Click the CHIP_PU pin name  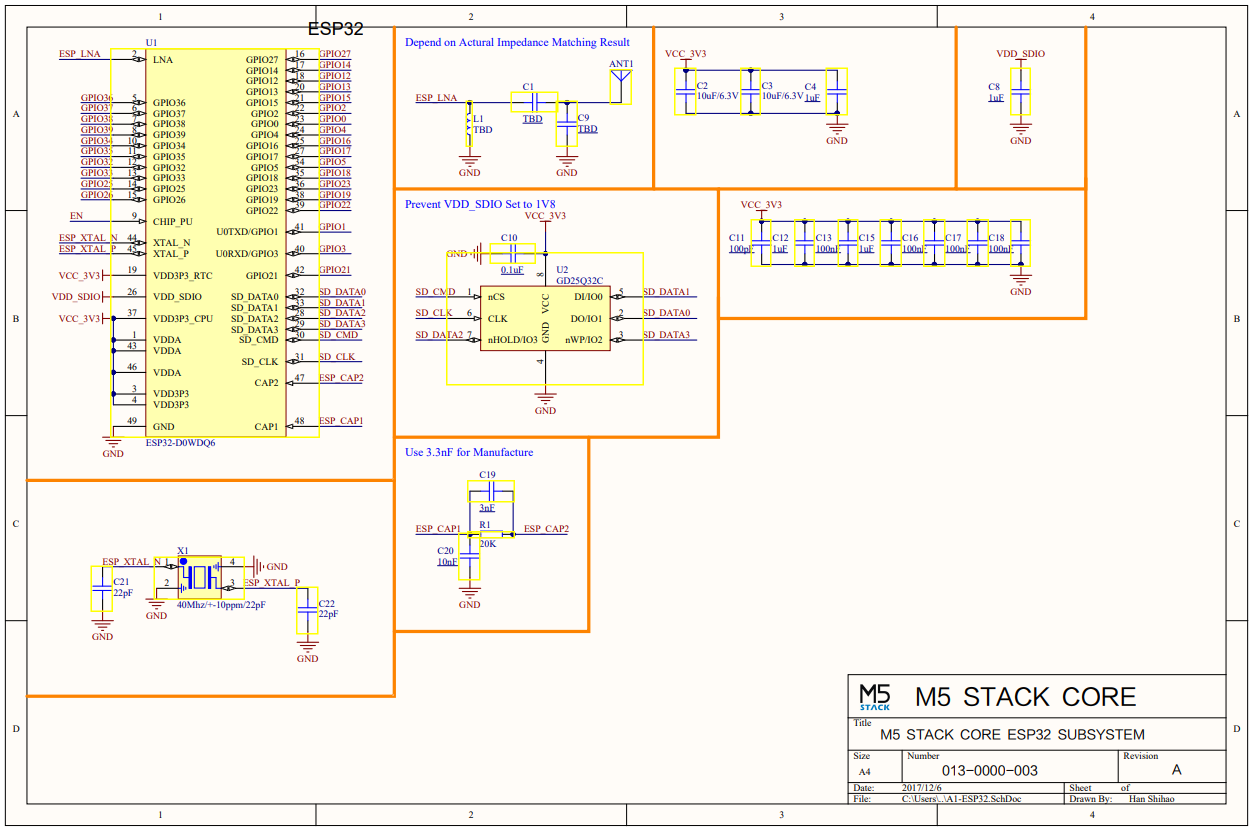[173, 221]
